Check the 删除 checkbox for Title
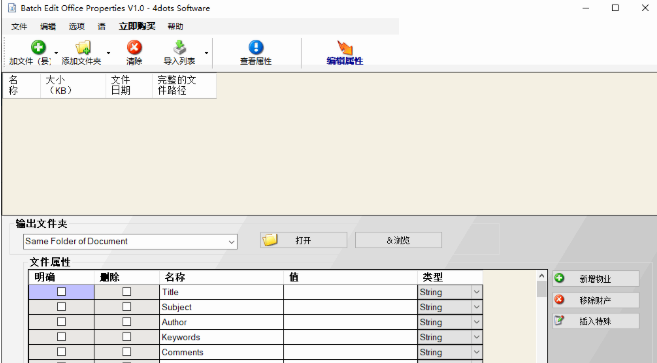This screenshot has width=657, height=363. 127,292
